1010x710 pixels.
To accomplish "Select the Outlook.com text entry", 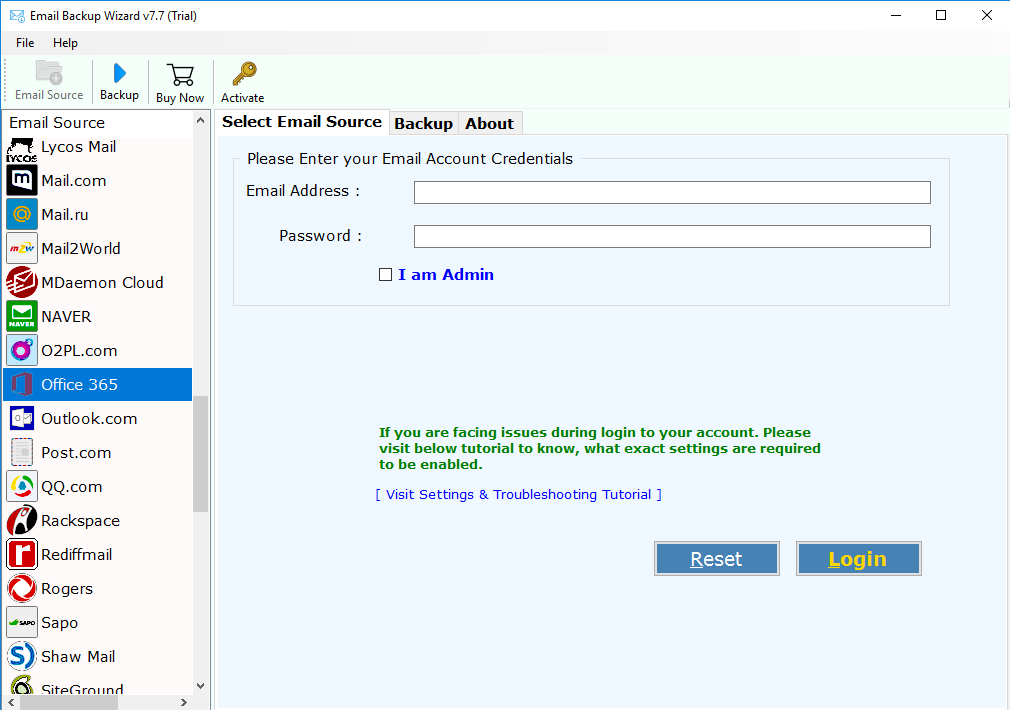I will click(89, 419).
